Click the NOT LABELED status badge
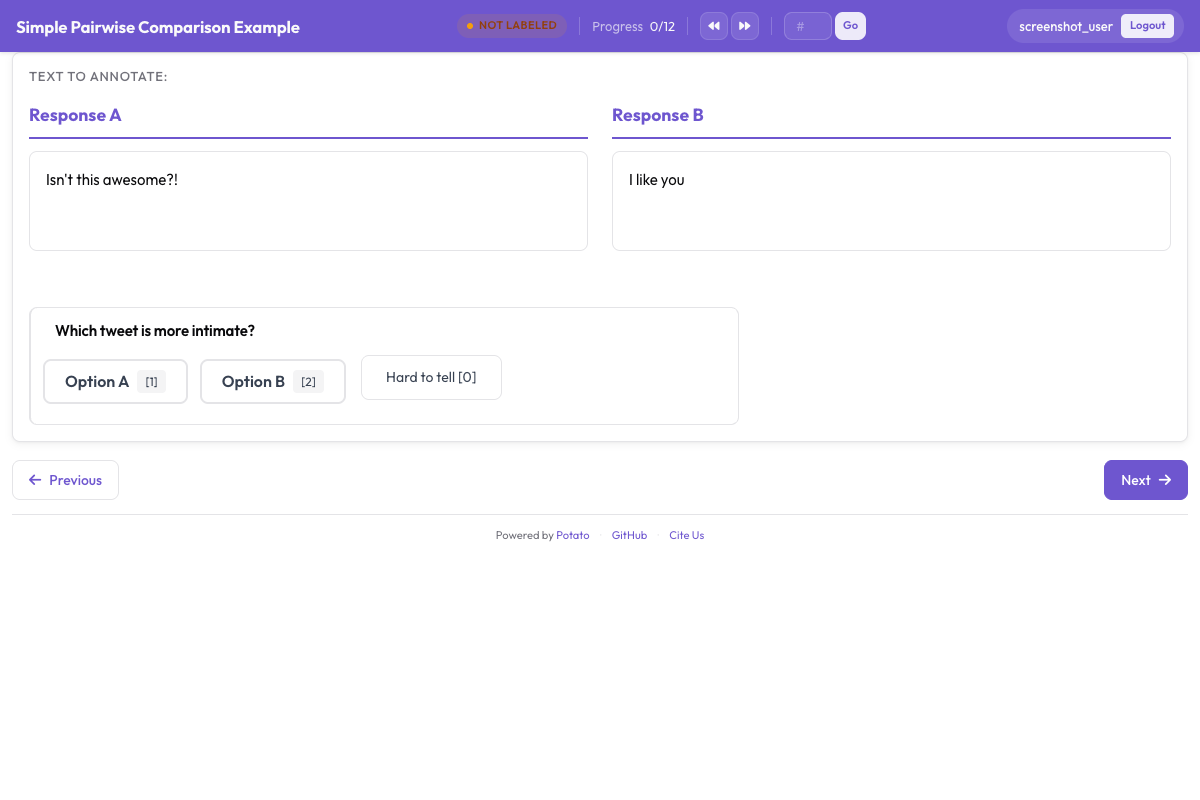This screenshot has height=800, width=1200. click(x=512, y=26)
